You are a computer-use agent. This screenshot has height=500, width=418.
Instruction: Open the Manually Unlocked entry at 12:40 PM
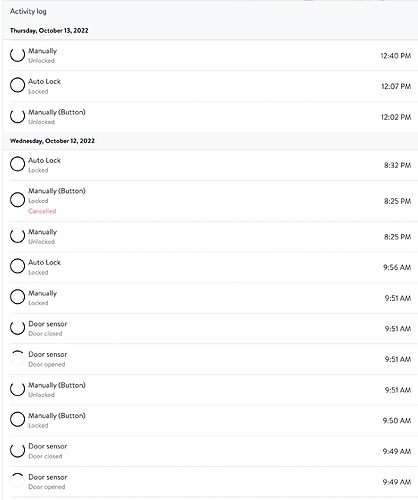click(210, 55)
